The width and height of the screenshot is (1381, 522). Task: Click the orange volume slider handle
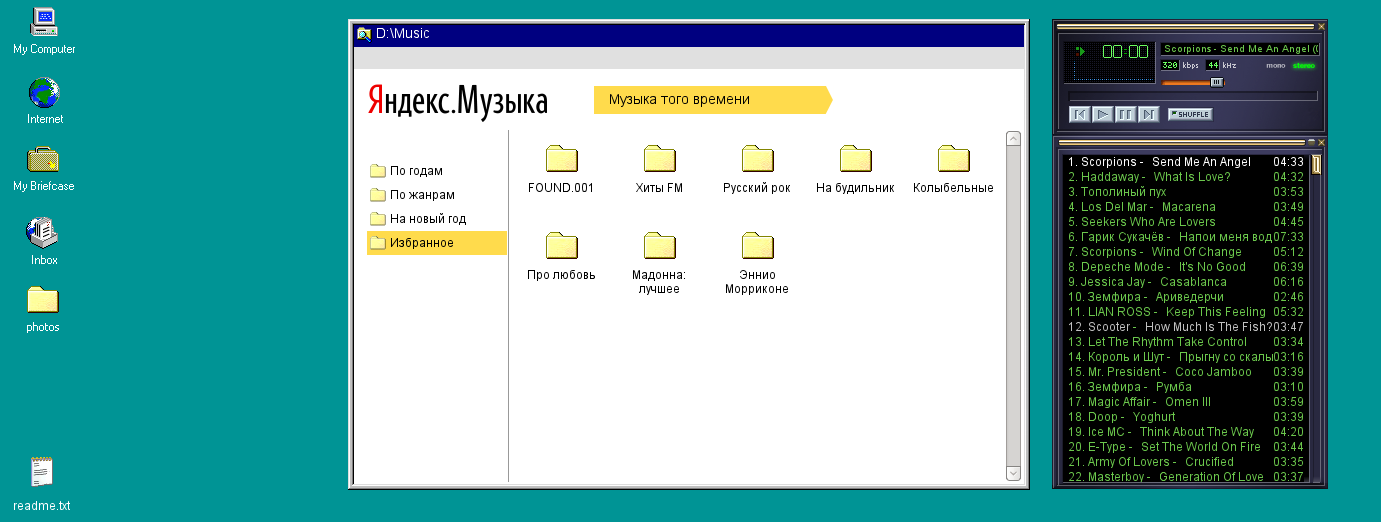pyautogui.click(x=1216, y=82)
